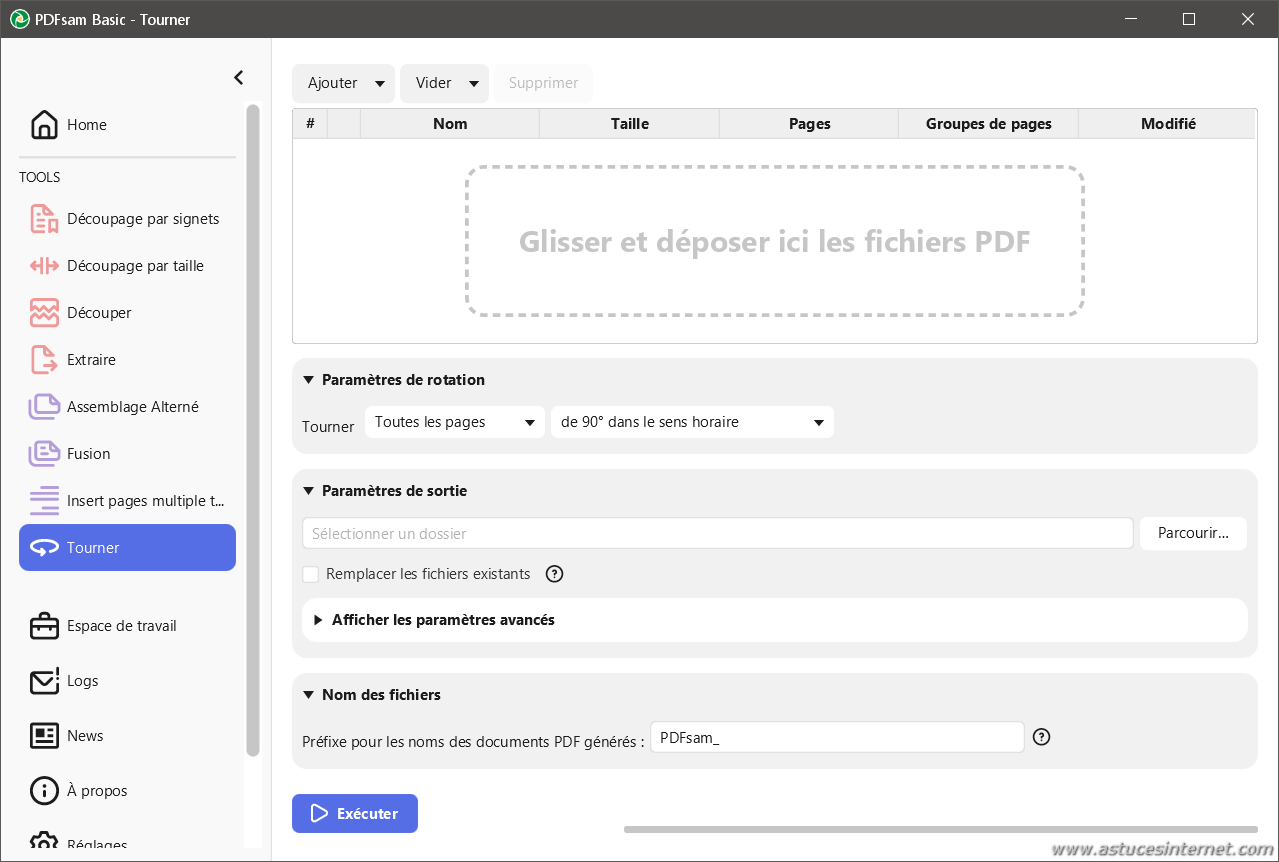Expand Afficher les paramètres avancés
The width and height of the screenshot is (1279, 862).
(x=443, y=620)
